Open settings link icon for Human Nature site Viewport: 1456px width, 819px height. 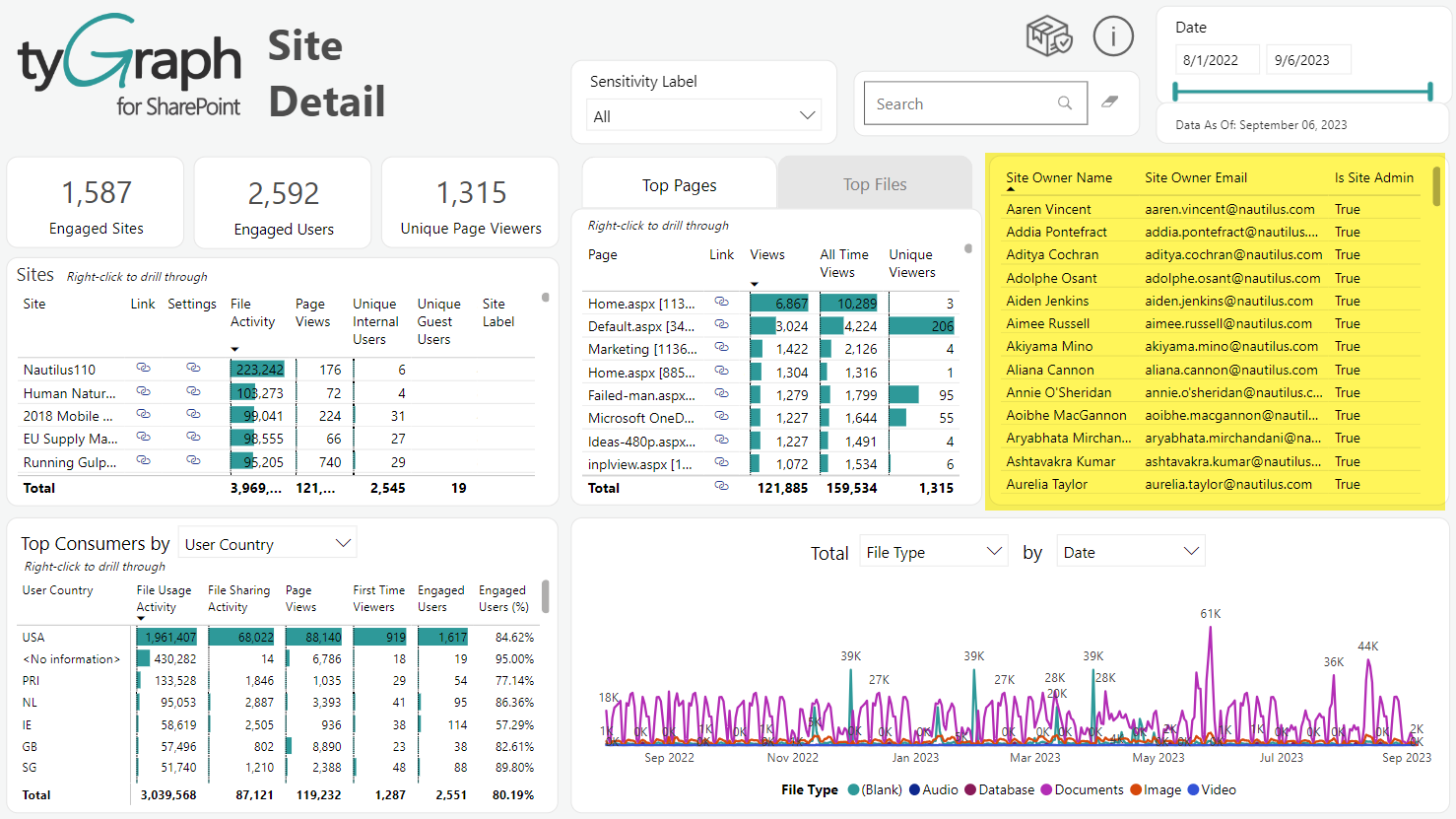point(193,391)
